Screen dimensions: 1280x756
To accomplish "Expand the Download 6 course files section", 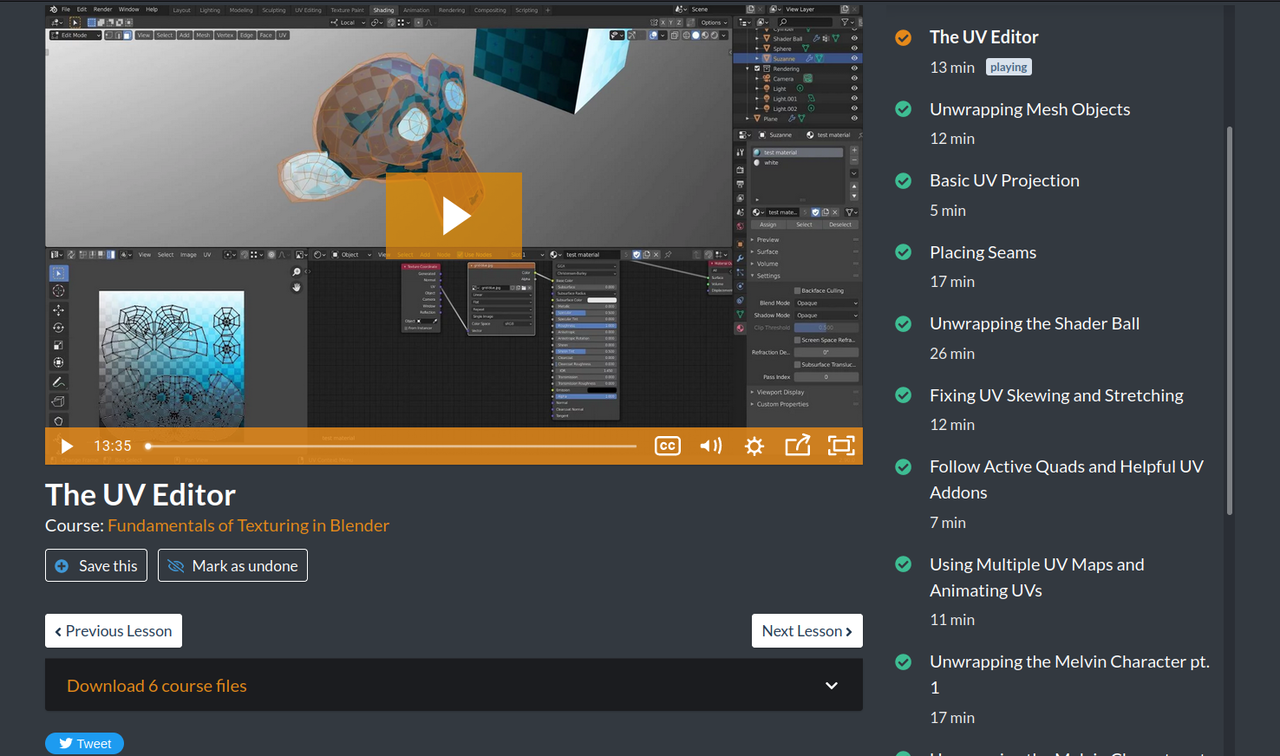I will pos(157,686).
